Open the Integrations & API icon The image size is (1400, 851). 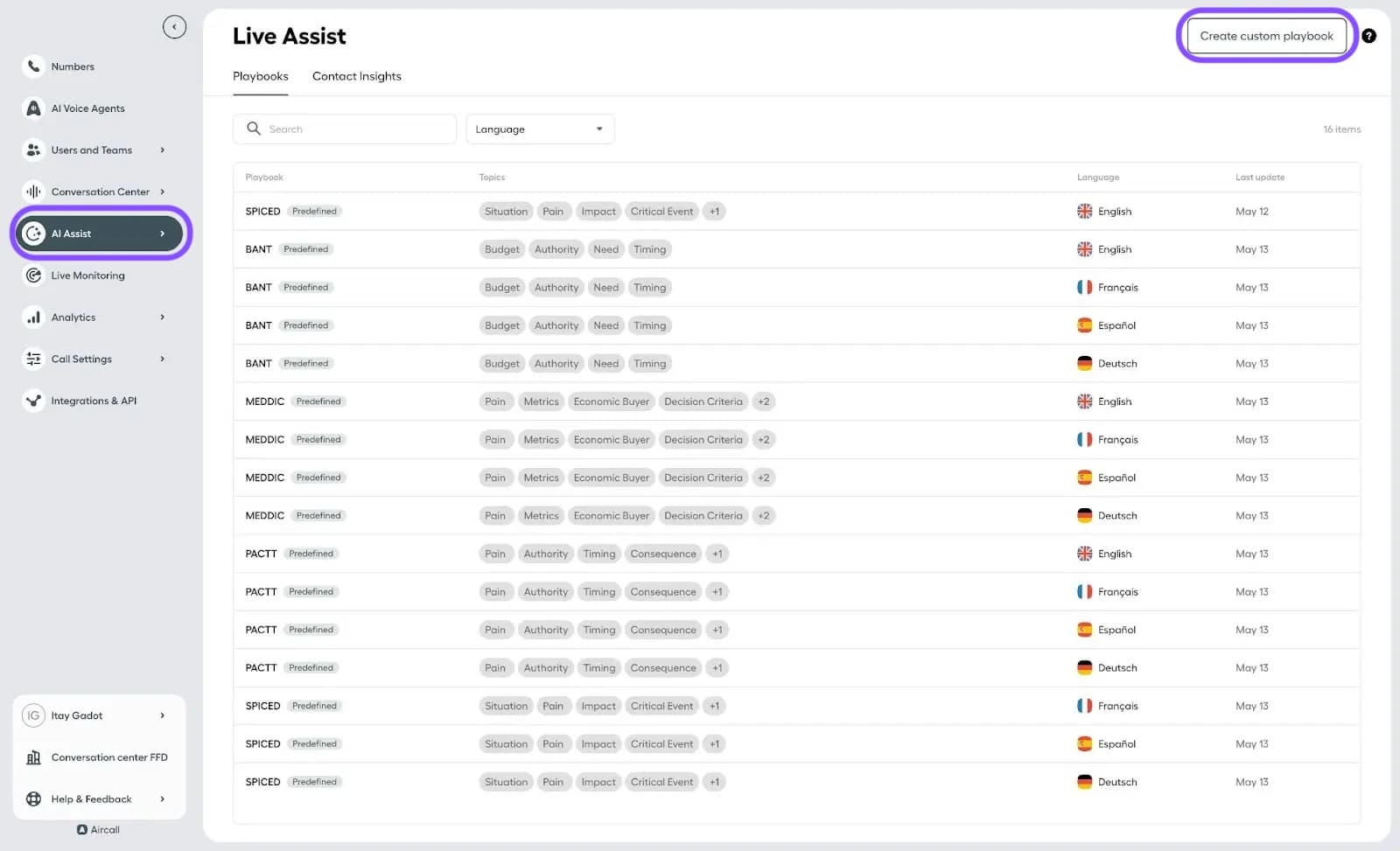(x=33, y=401)
